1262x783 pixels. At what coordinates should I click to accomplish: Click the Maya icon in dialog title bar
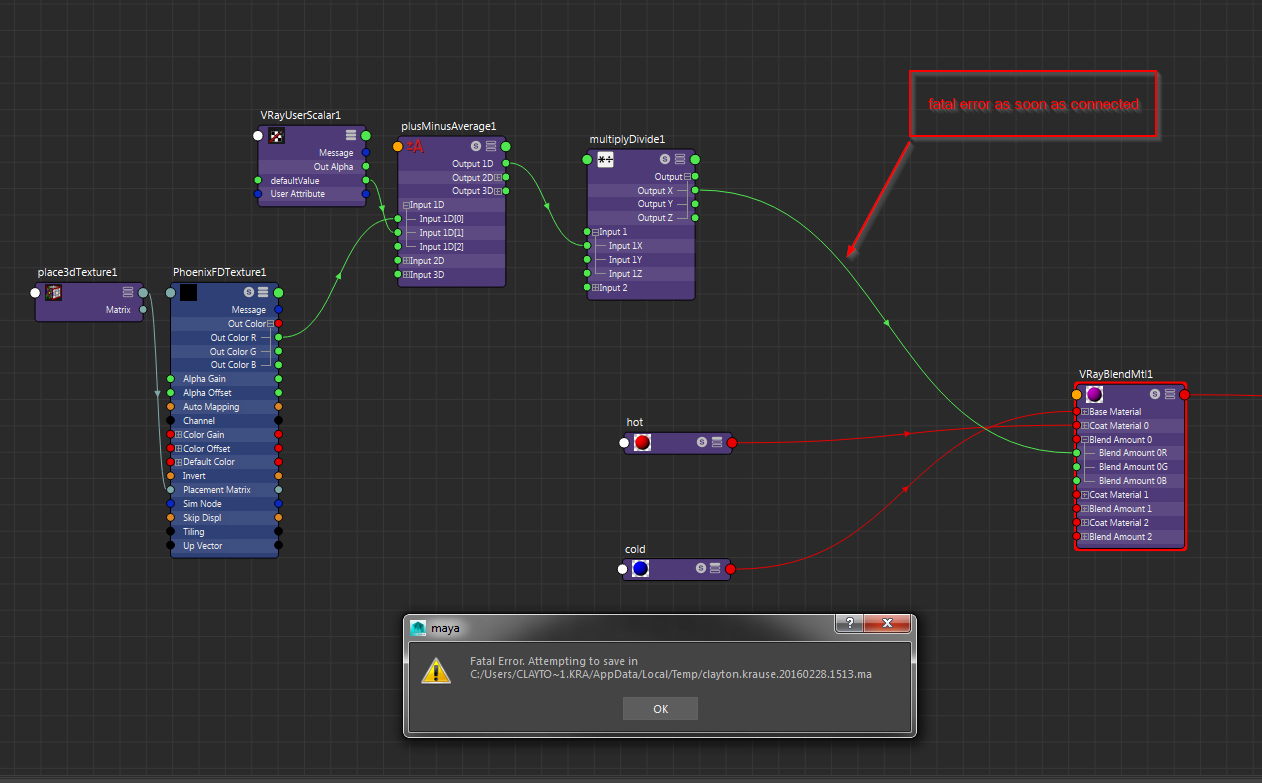pos(418,628)
